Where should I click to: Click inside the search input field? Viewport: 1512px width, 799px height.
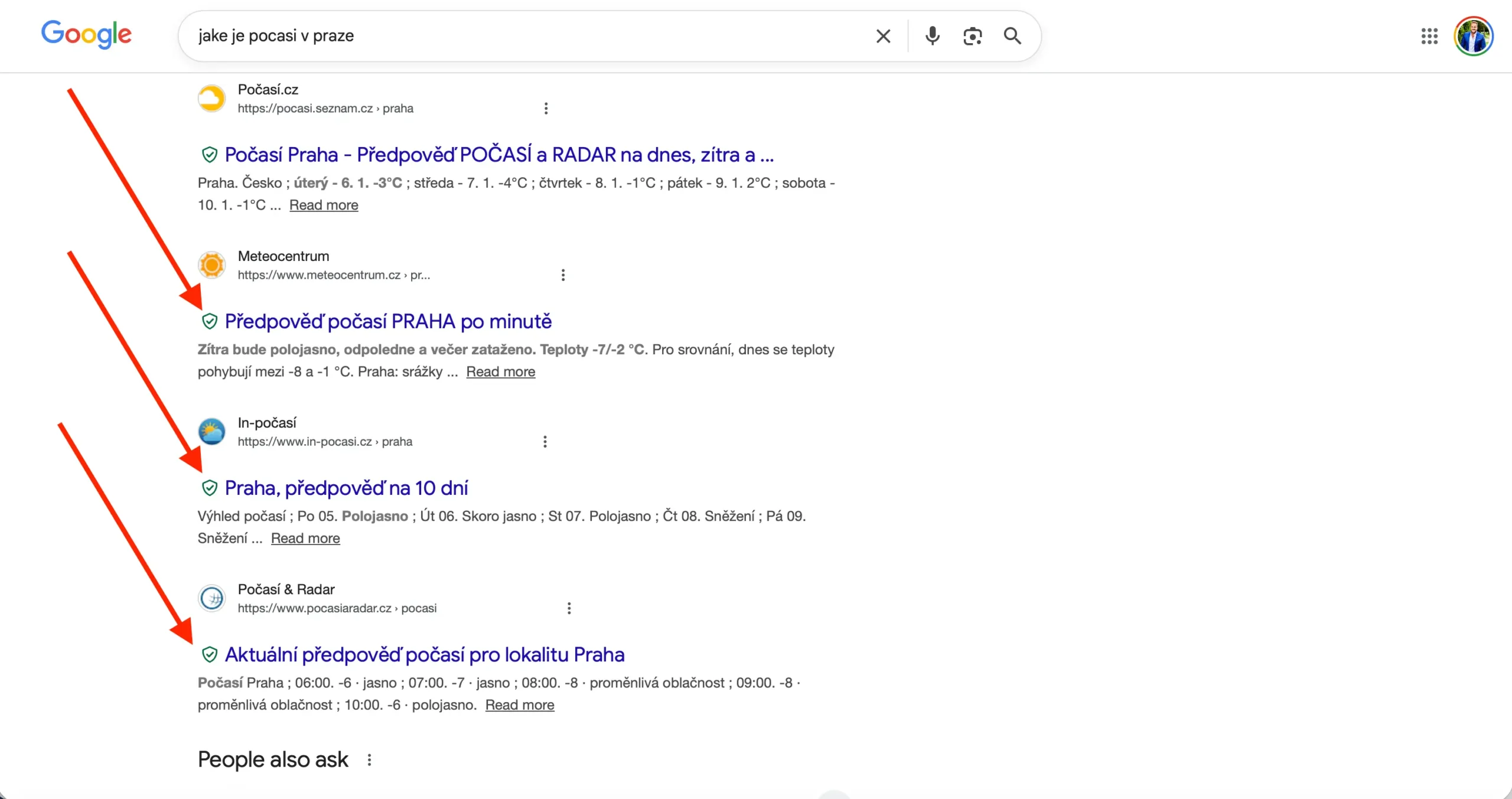pos(532,36)
